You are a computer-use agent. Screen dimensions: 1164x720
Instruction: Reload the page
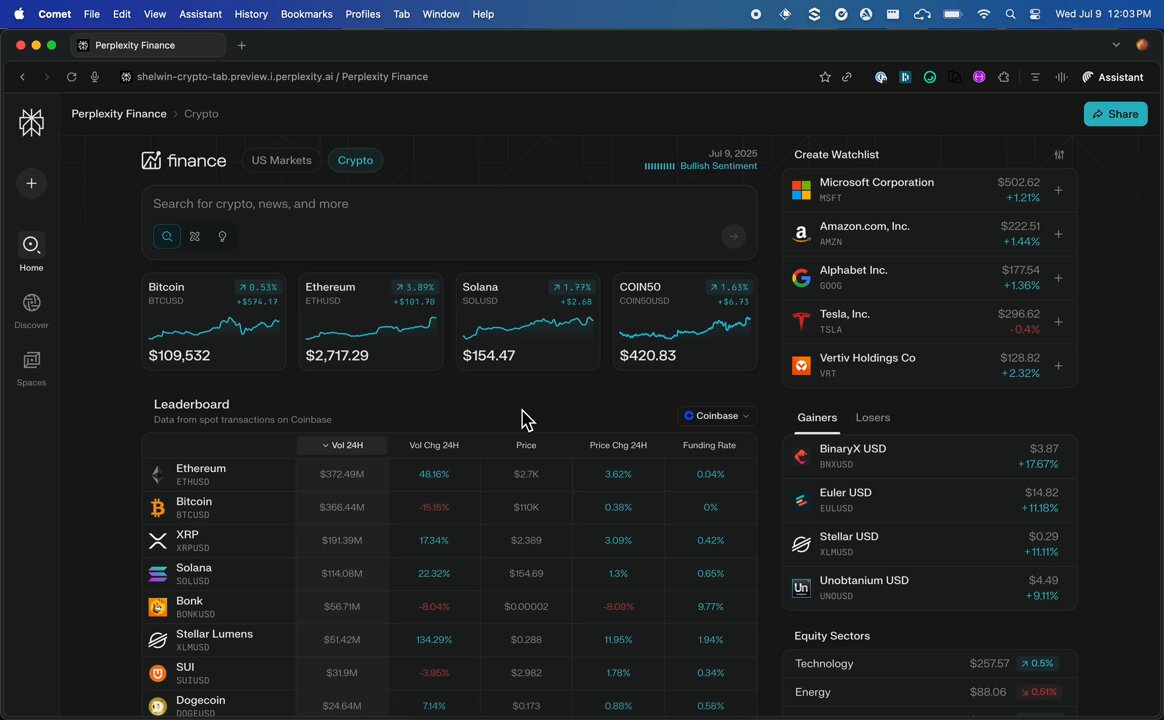tap(71, 77)
